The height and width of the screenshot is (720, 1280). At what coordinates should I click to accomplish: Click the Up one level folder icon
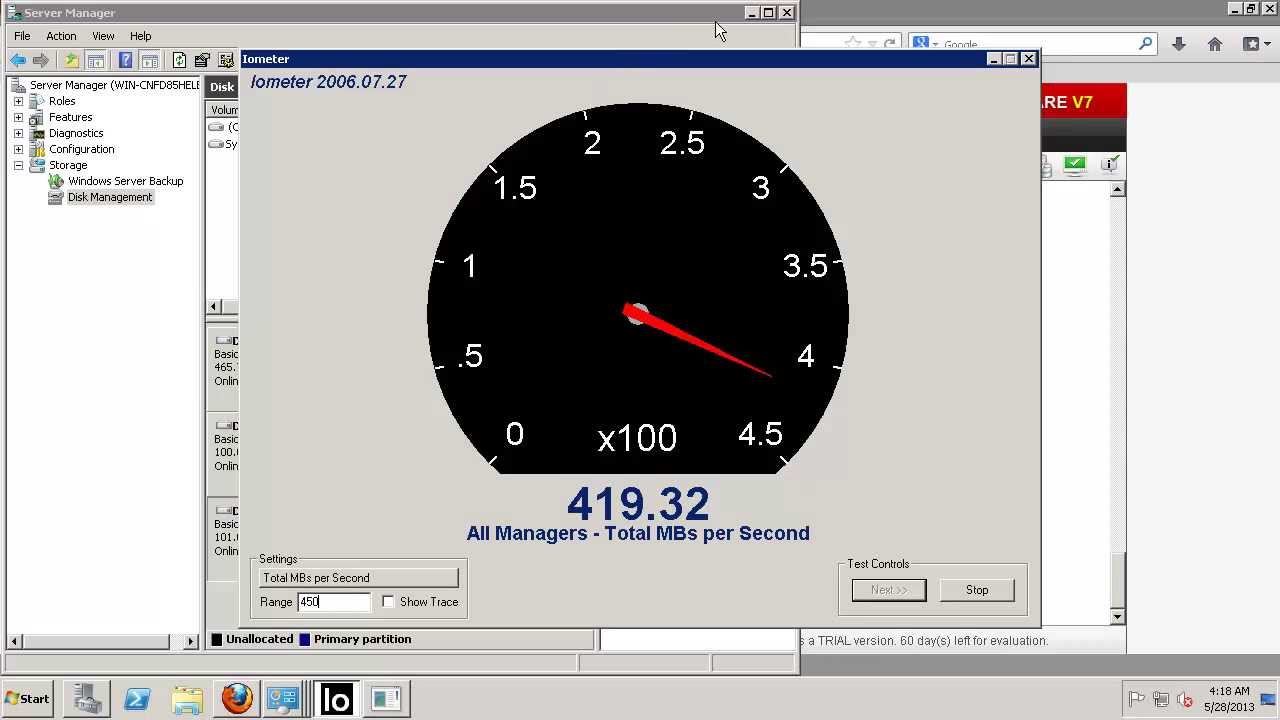coord(72,60)
